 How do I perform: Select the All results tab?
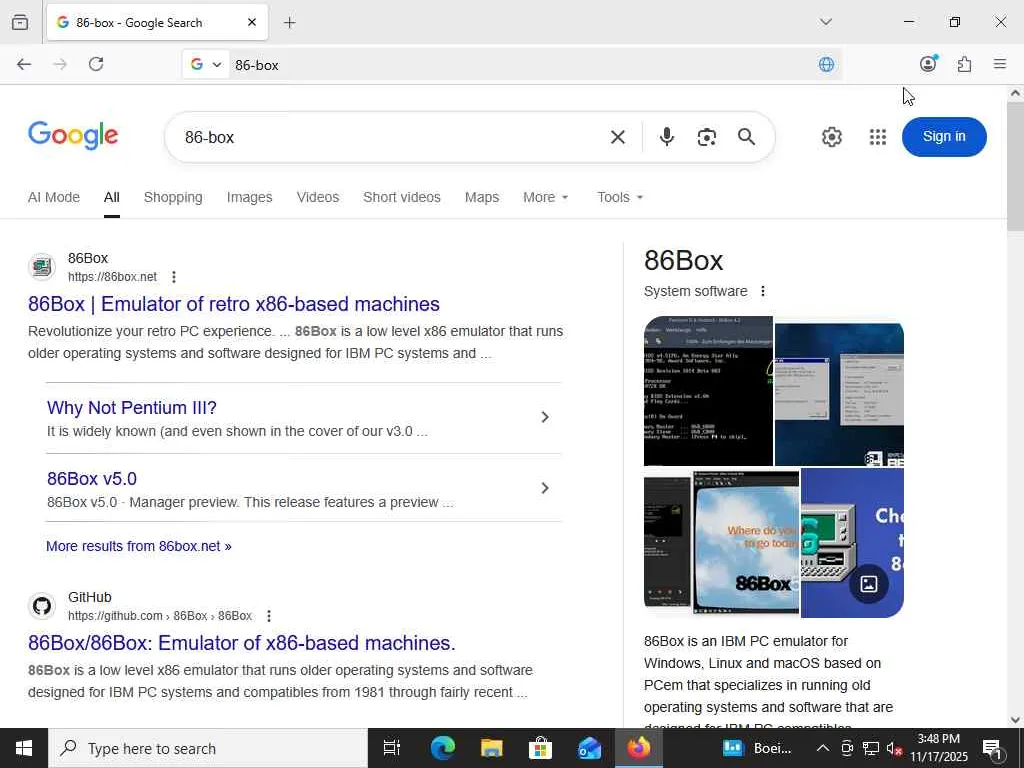click(x=112, y=197)
